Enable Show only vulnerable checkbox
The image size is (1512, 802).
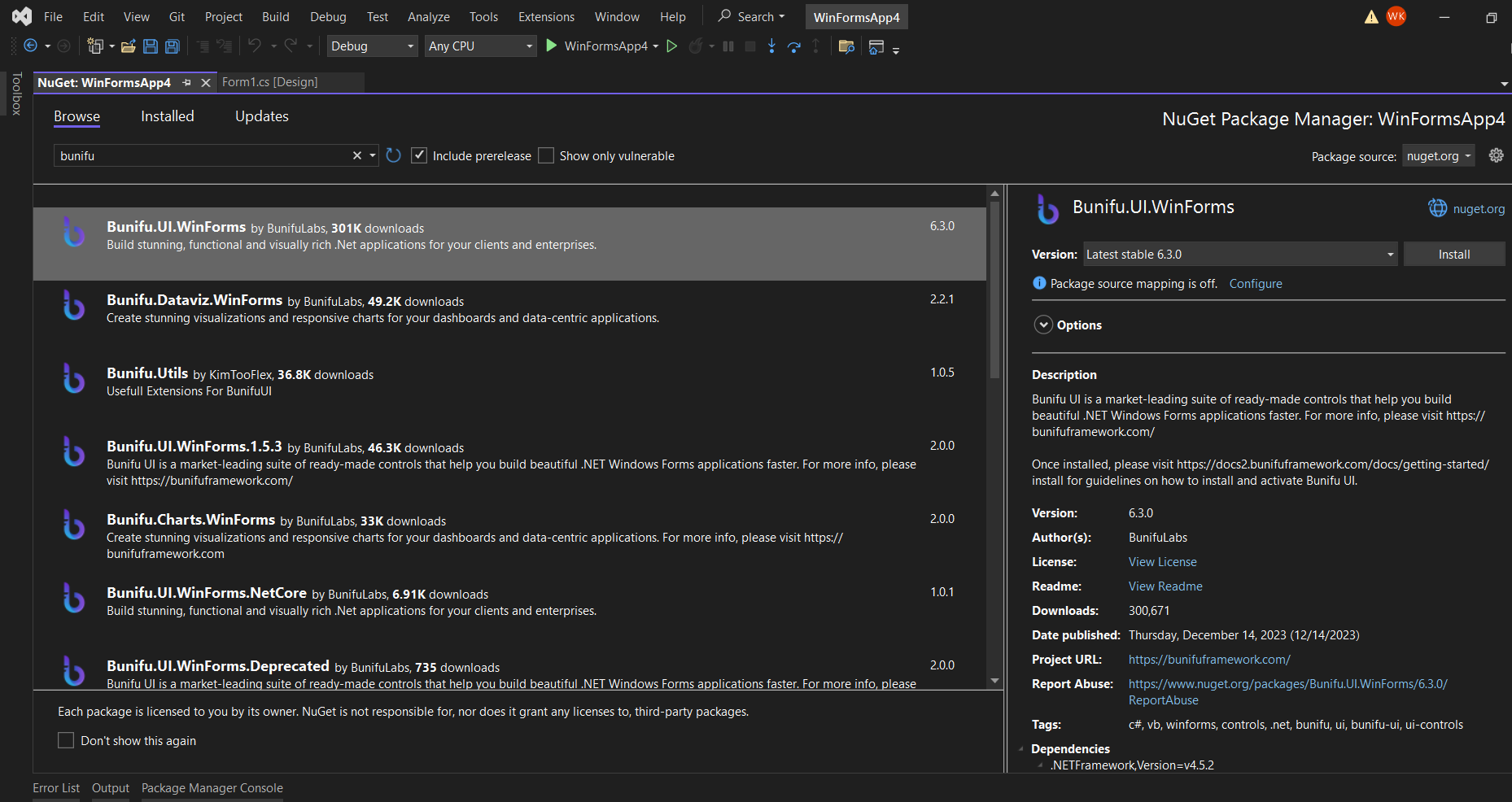point(546,155)
